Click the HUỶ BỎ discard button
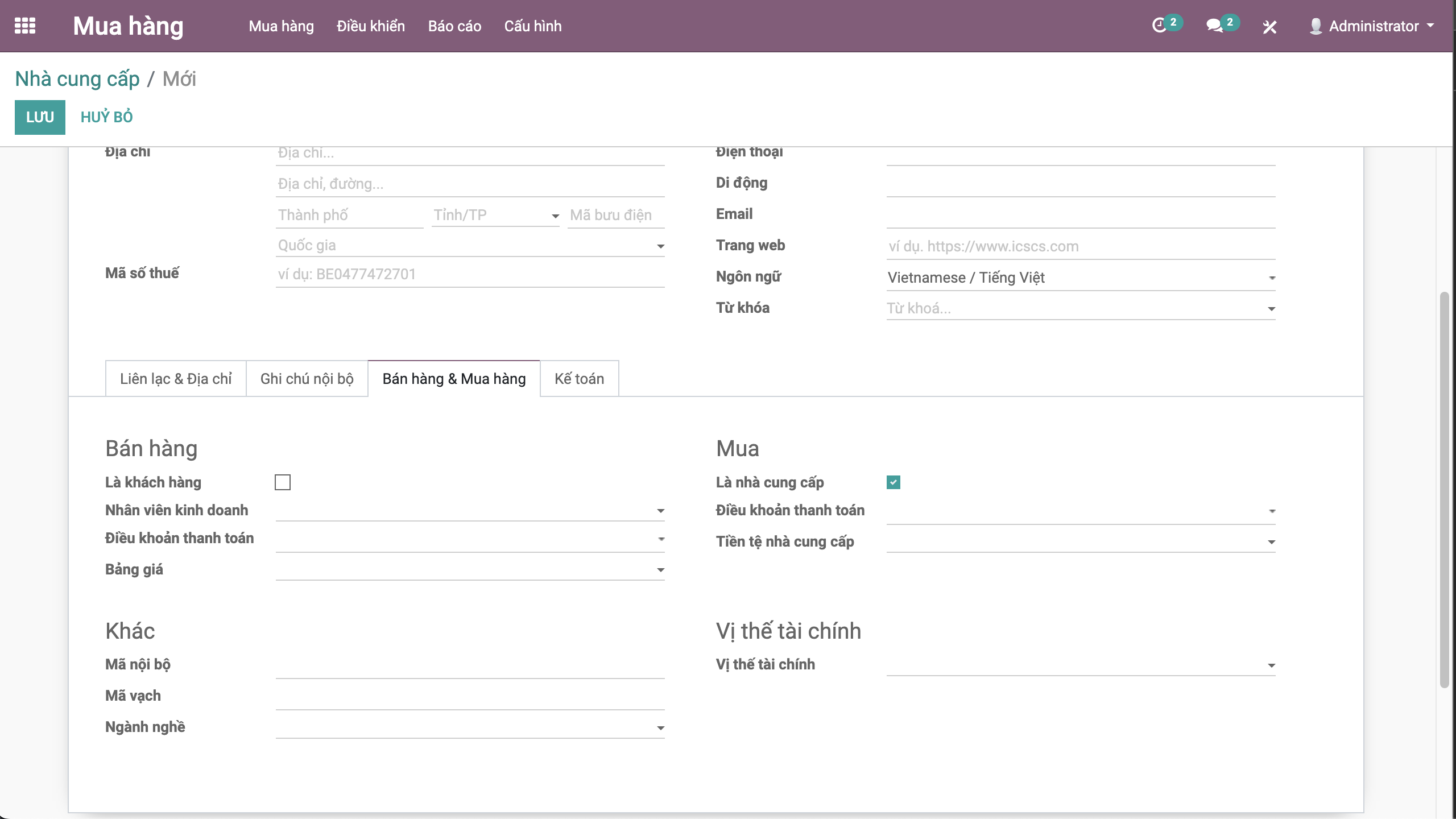Screen dimensions: 1456x819 [x=106, y=117]
